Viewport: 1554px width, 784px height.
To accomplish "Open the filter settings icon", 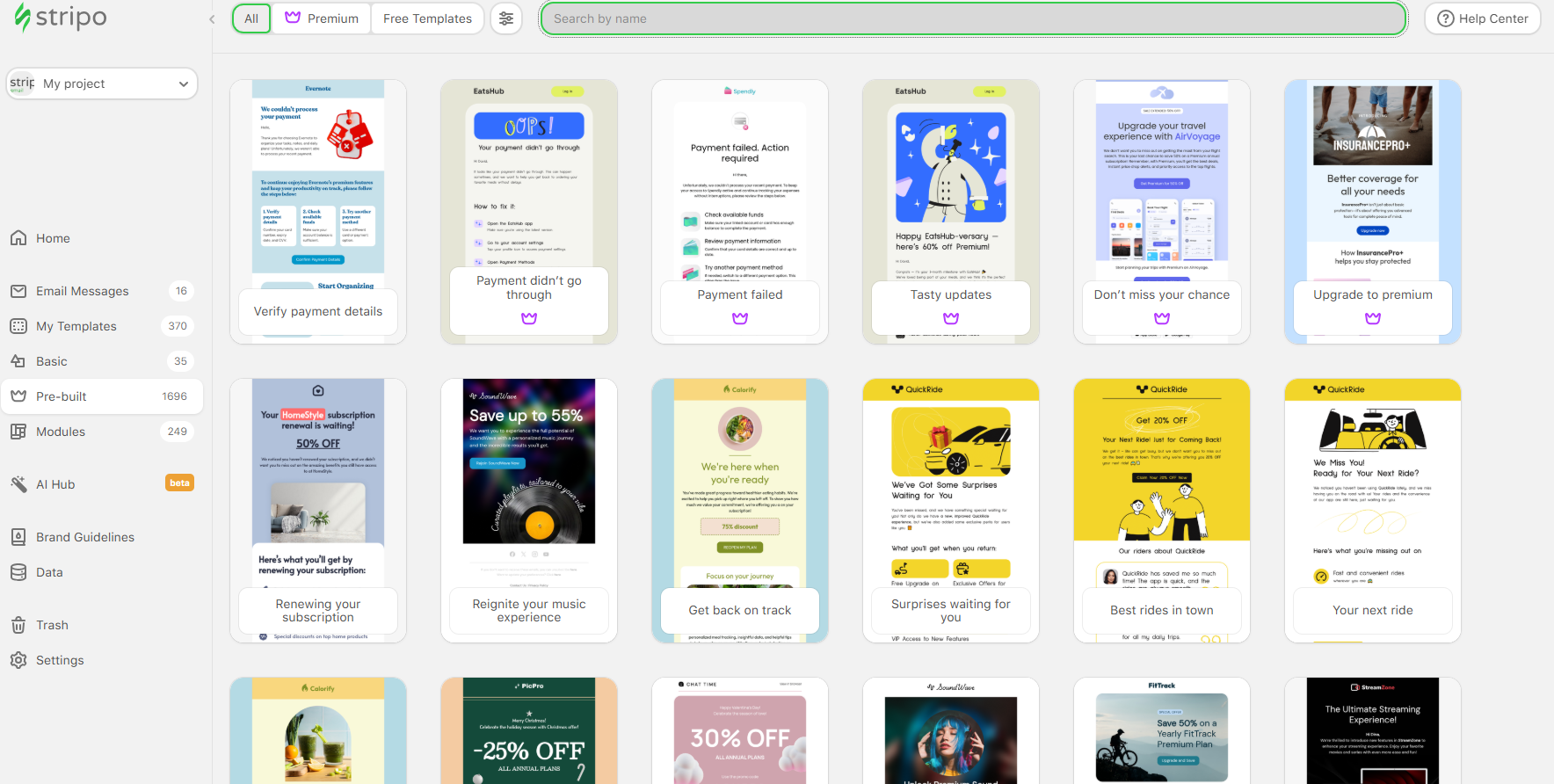I will click(506, 18).
